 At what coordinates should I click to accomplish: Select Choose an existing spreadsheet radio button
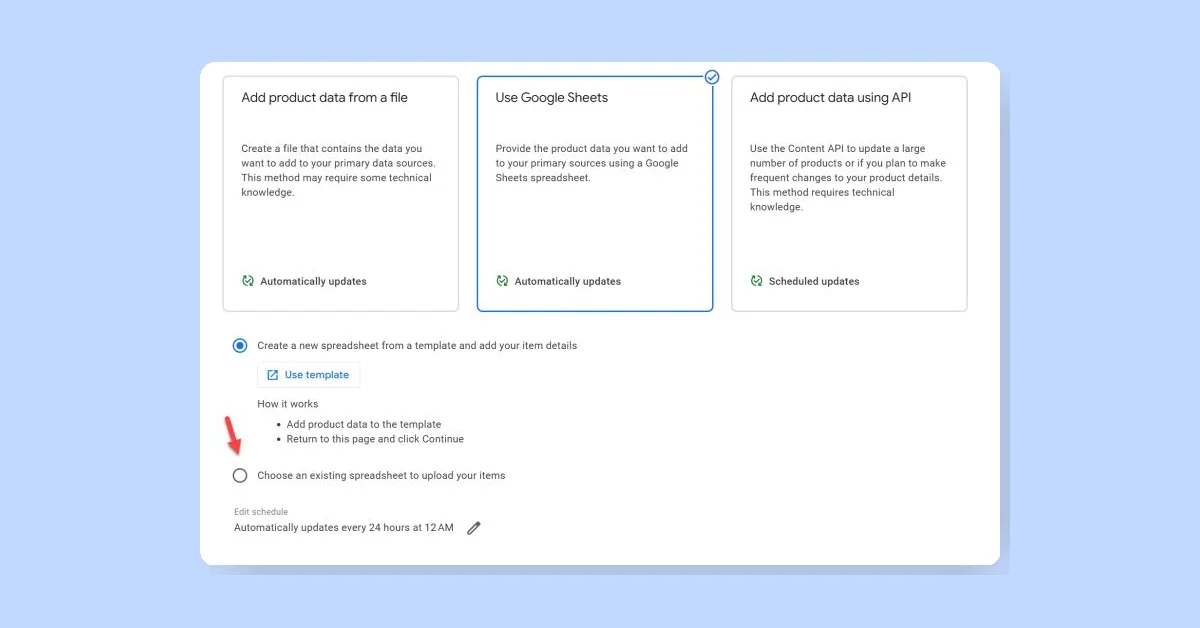pos(240,475)
